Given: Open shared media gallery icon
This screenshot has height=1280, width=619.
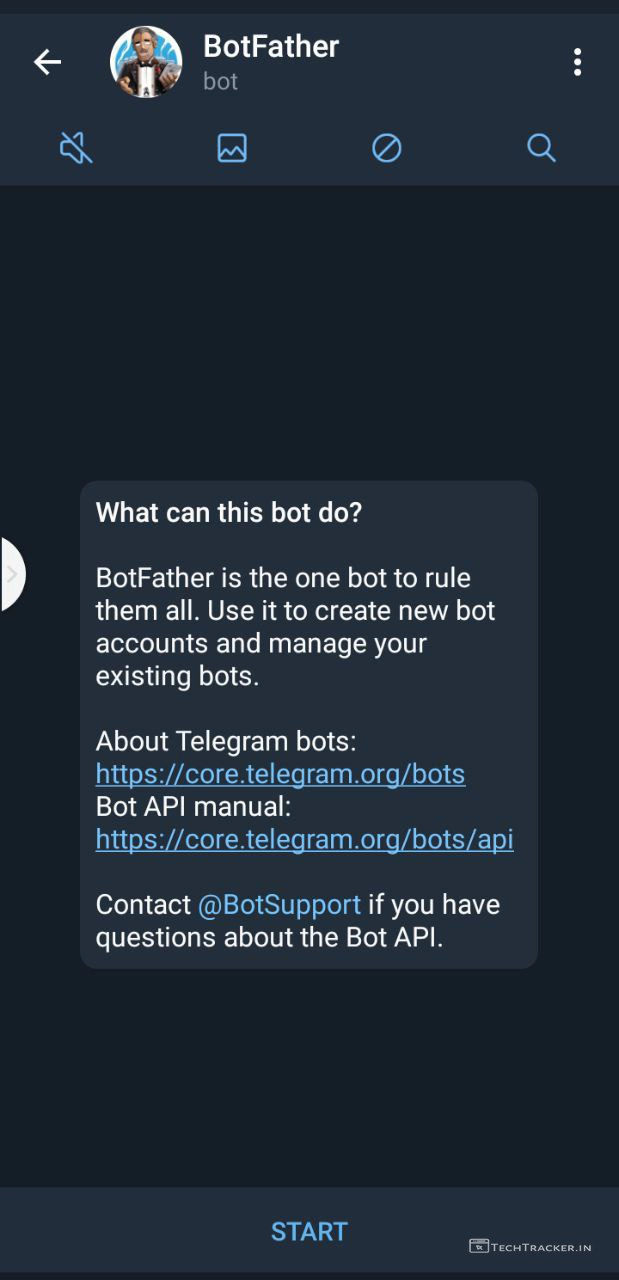Looking at the screenshot, I should point(232,149).
